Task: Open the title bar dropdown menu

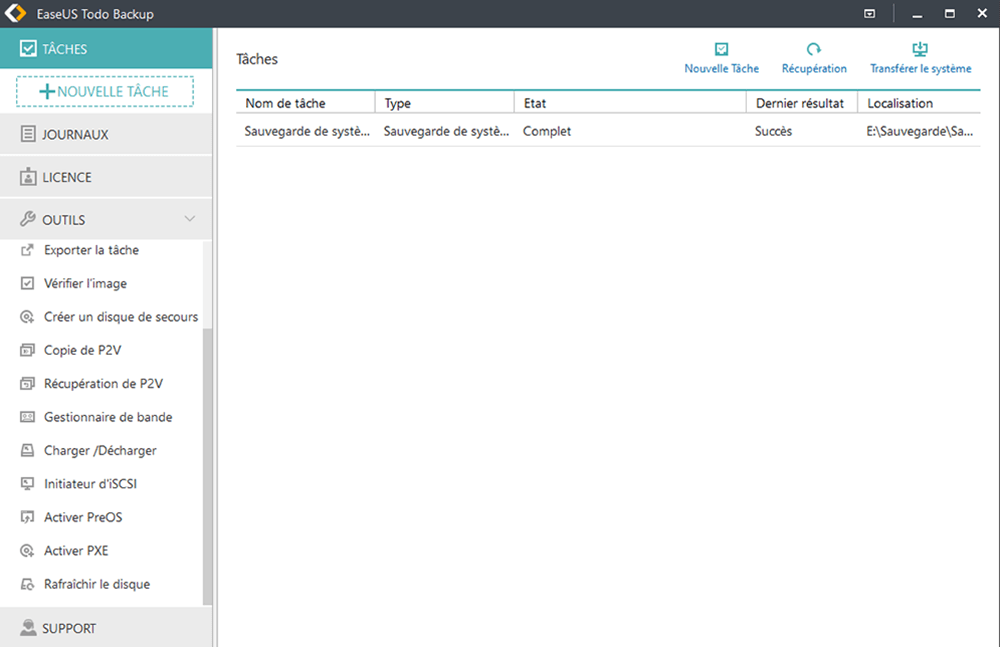Action: point(870,14)
